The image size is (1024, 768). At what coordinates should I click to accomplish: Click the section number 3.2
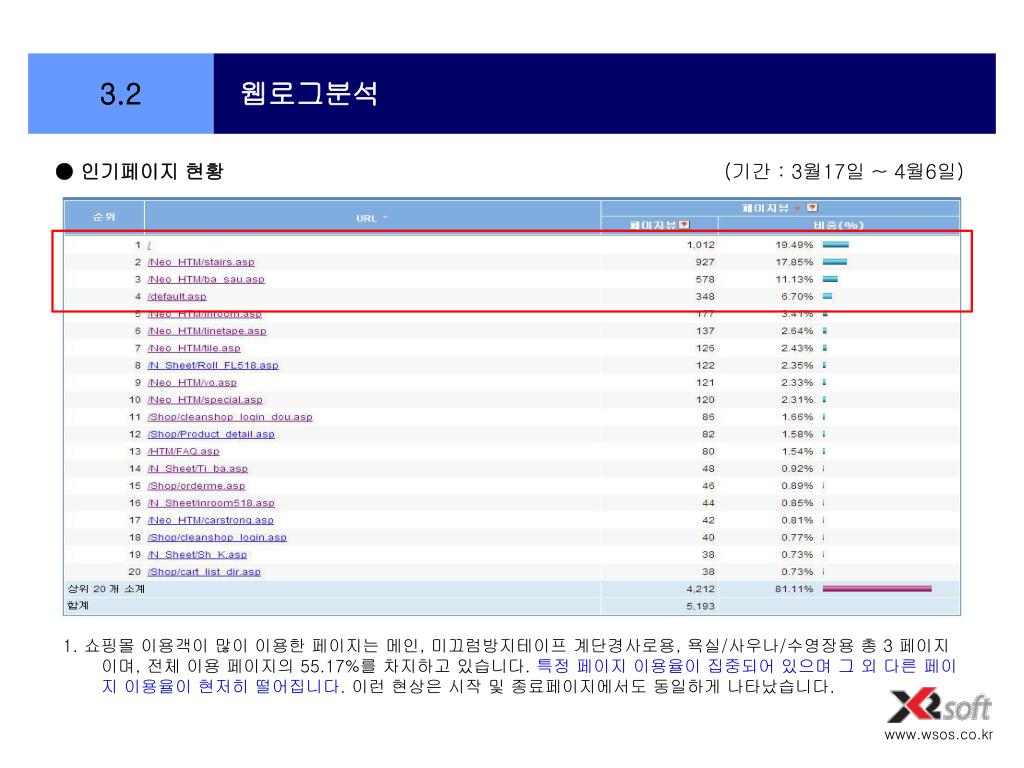[120, 94]
